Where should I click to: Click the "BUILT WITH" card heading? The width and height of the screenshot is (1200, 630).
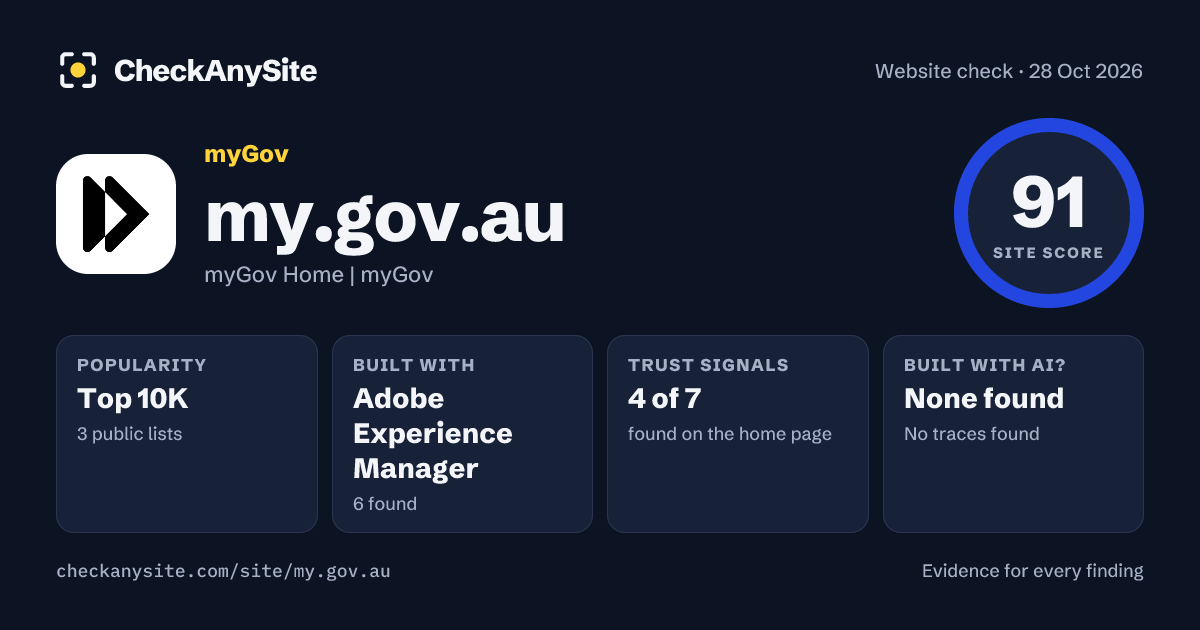tap(414, 365)
